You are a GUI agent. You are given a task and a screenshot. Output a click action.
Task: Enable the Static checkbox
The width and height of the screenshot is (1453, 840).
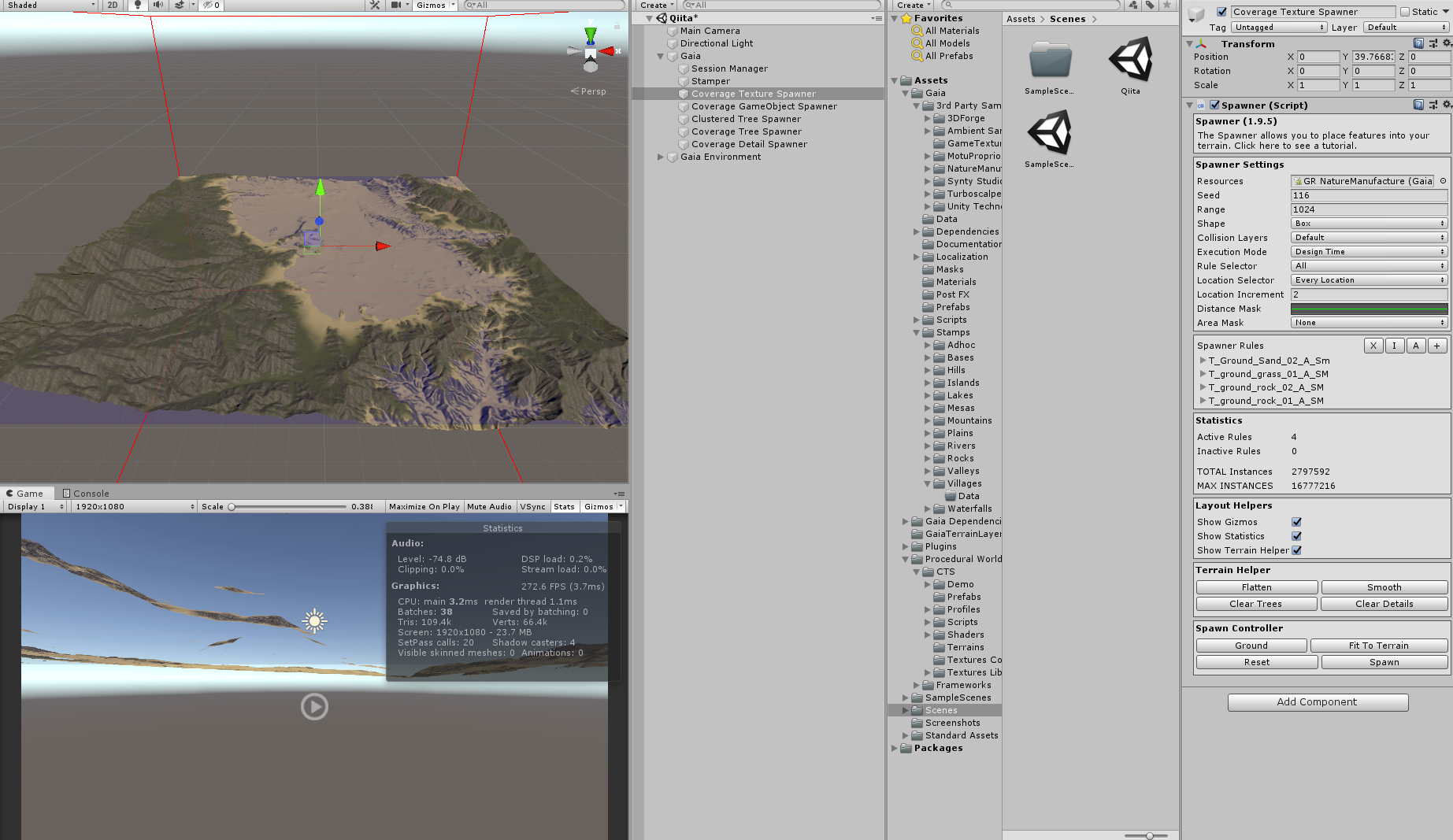(x=1404, y=12)
